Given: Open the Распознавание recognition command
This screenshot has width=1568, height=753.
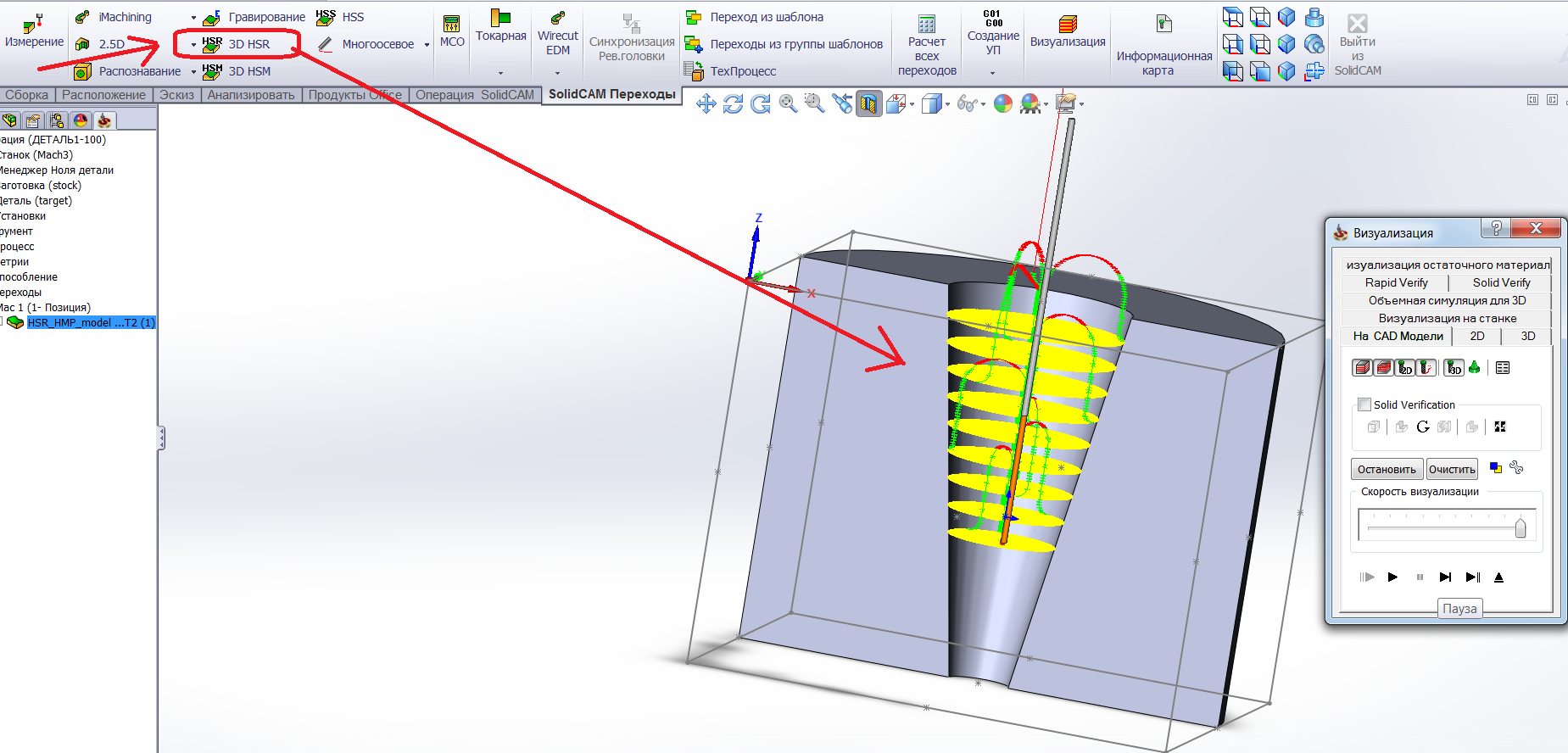Looking at the screenshot, I should [x=128, y=71].
